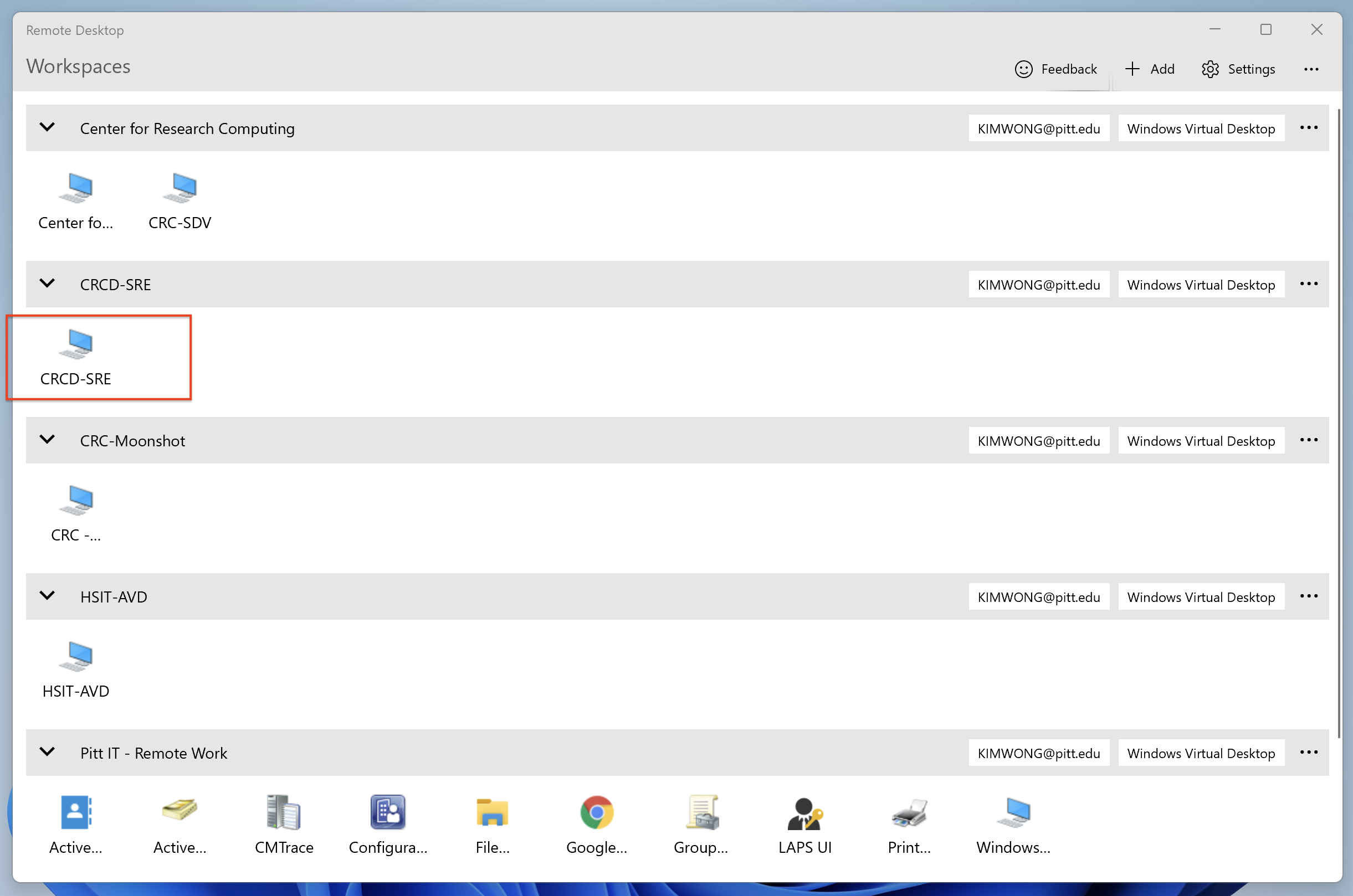This screenshot has width=1353, height=896.
Task: Open more options for Center for Research Computing
Action: coord(1309,128)
